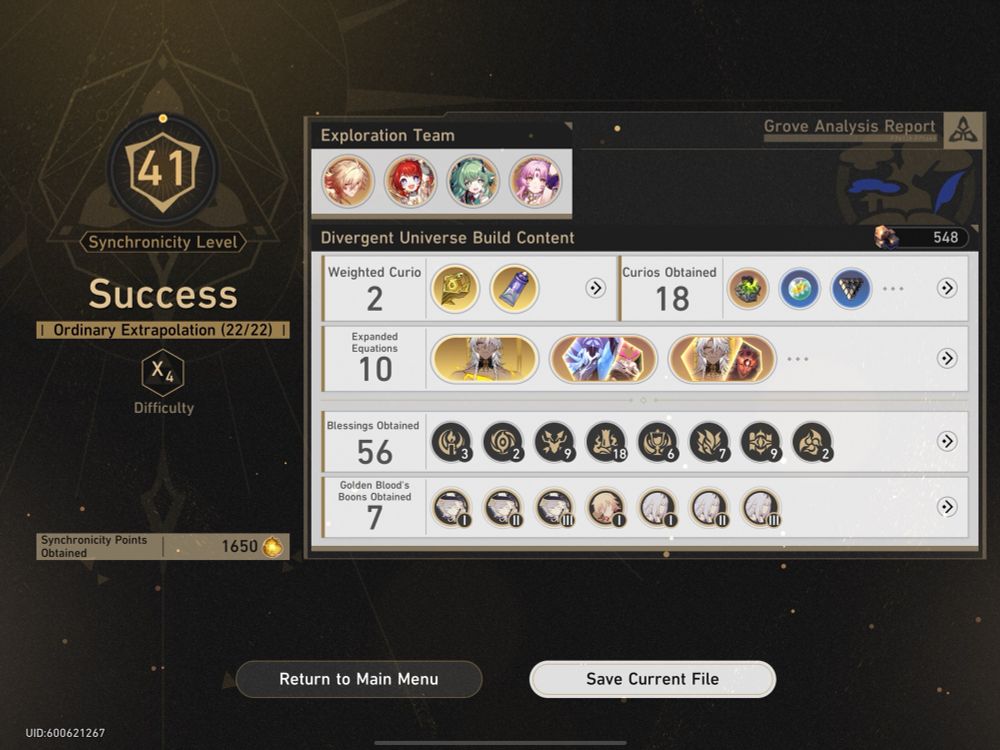Select the green-haired team member portrait
The width and height of the screenshot is (1000, 750).
473,182
